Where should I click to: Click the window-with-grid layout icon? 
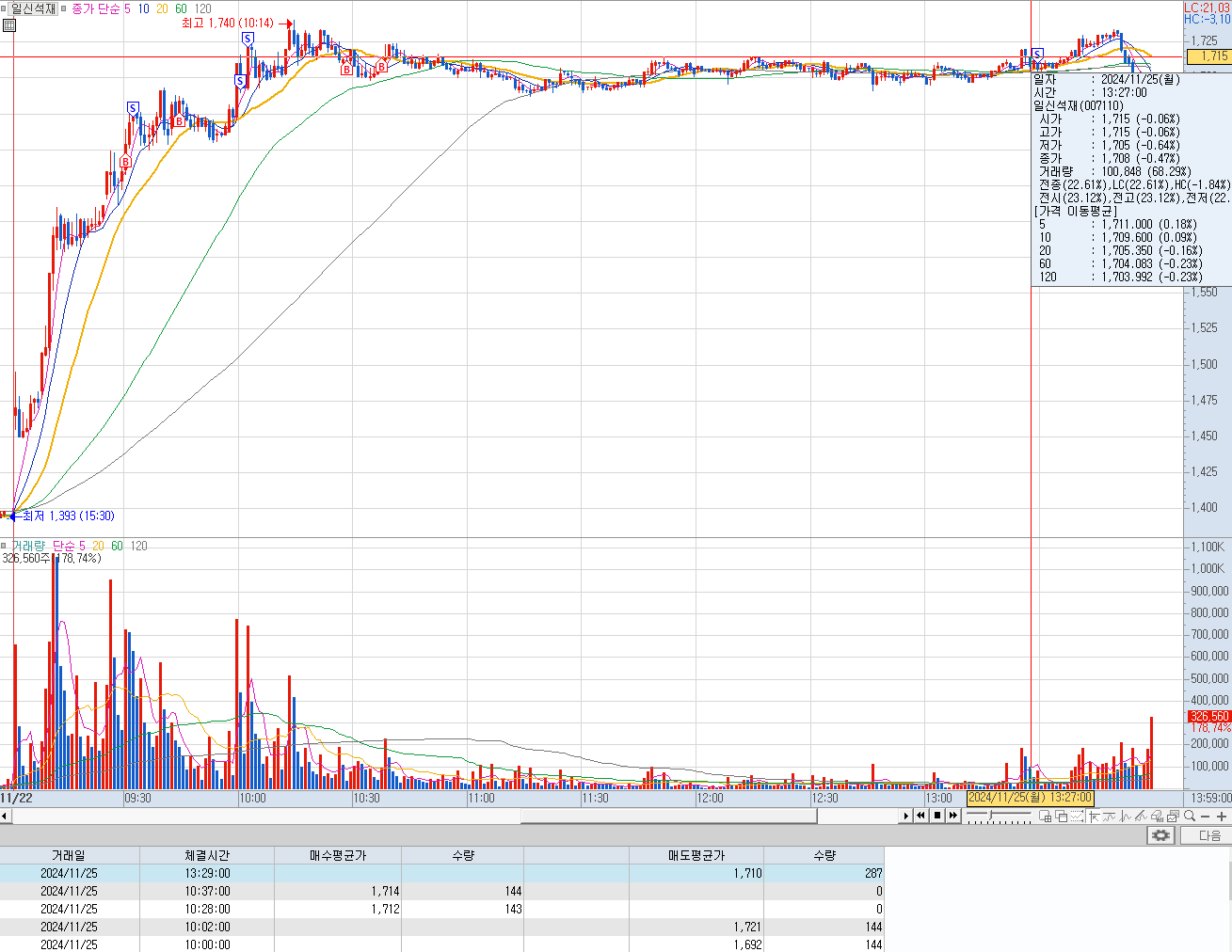pos(1045,817)
